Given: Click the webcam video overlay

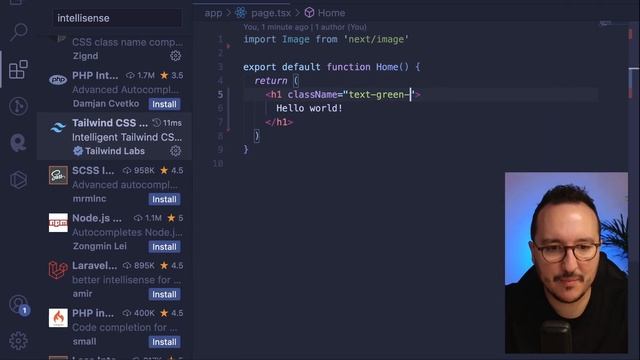Looking at the screenshot, I should click(566, 262).
